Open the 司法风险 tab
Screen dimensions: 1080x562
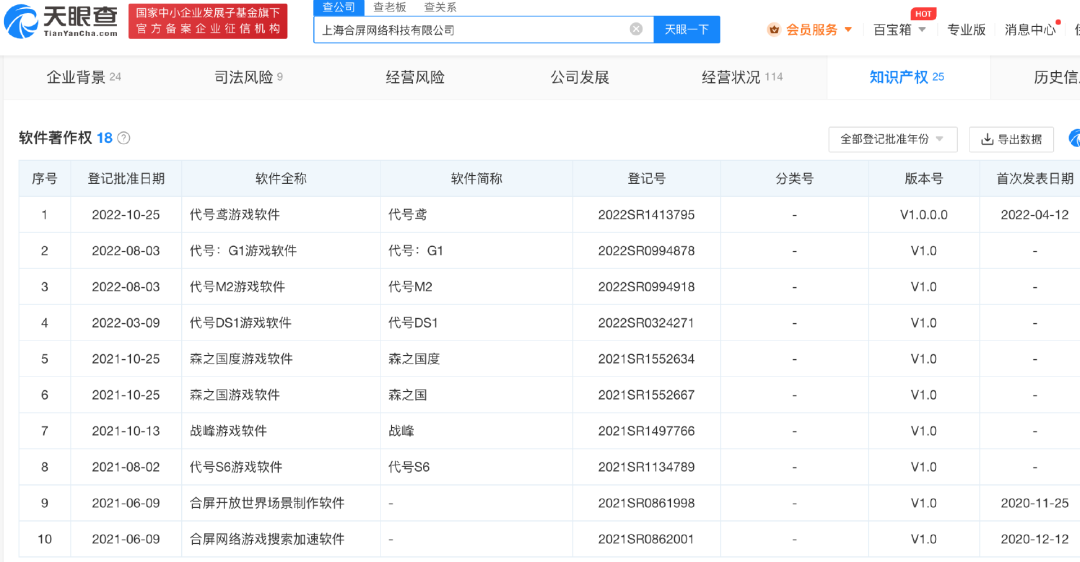[x=248, y=77]
